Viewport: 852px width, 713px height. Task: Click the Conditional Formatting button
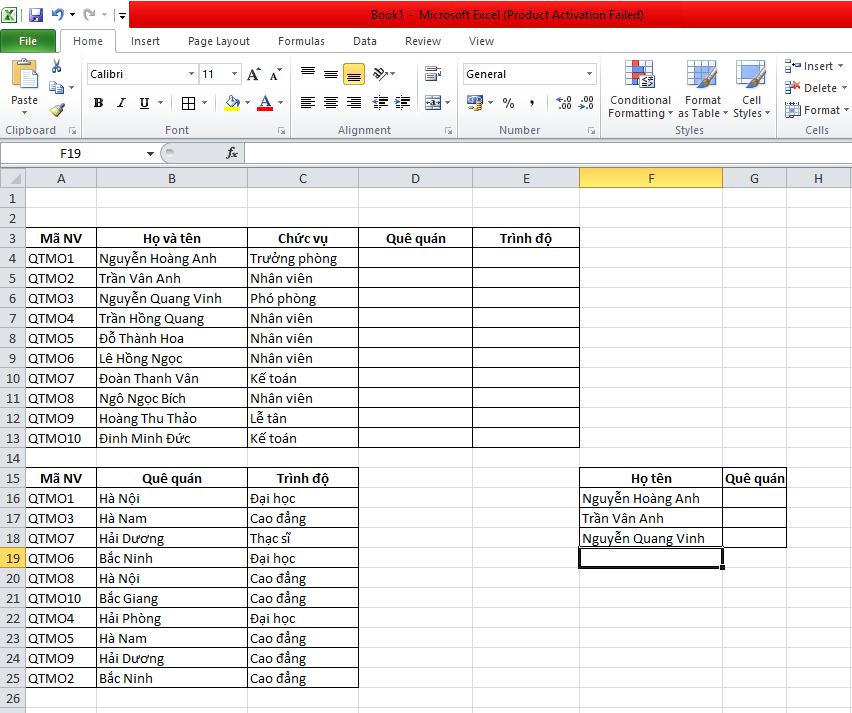(x=640, y=90)
